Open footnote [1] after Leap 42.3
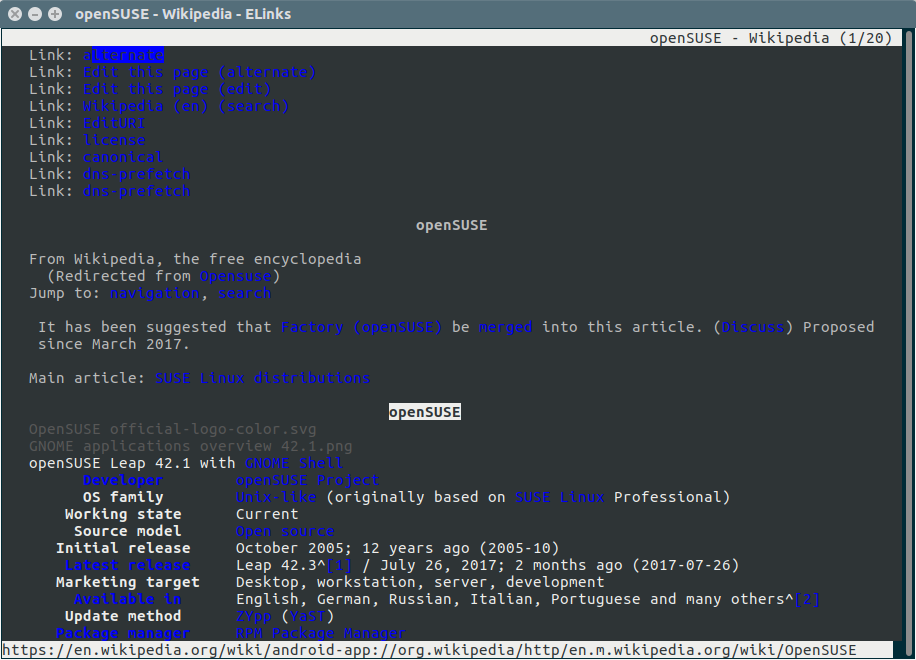The width and height of the screenshot is (916, 660). 339,565
